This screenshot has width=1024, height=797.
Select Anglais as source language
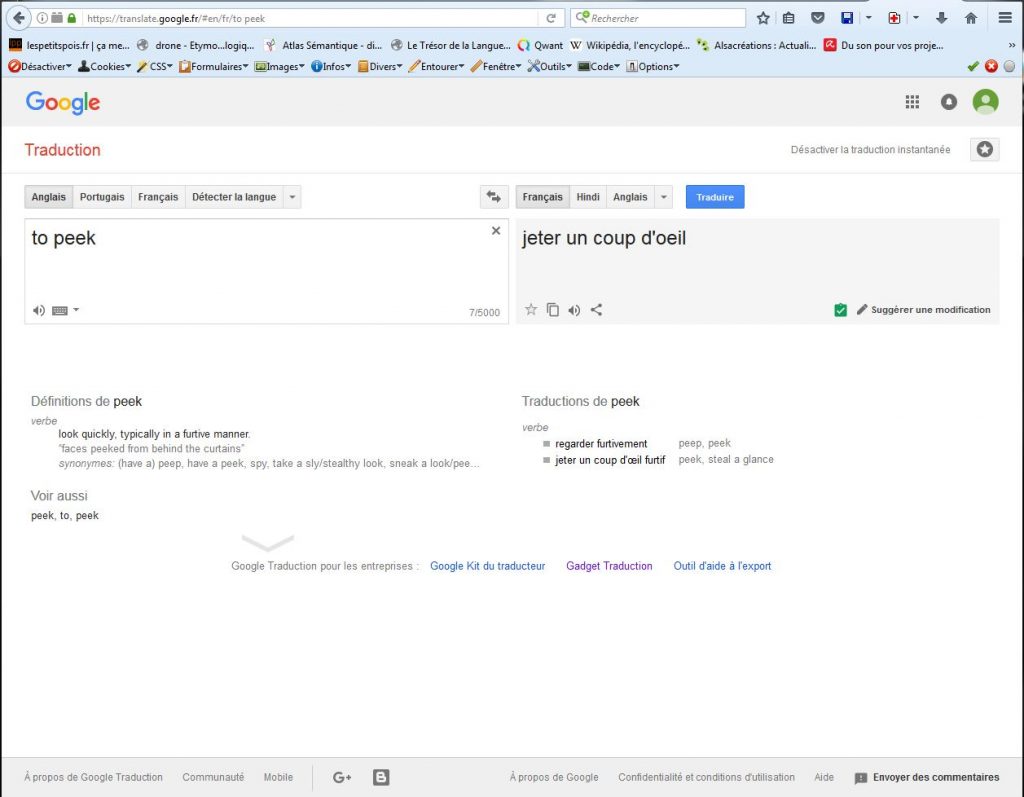coord(48,197)
